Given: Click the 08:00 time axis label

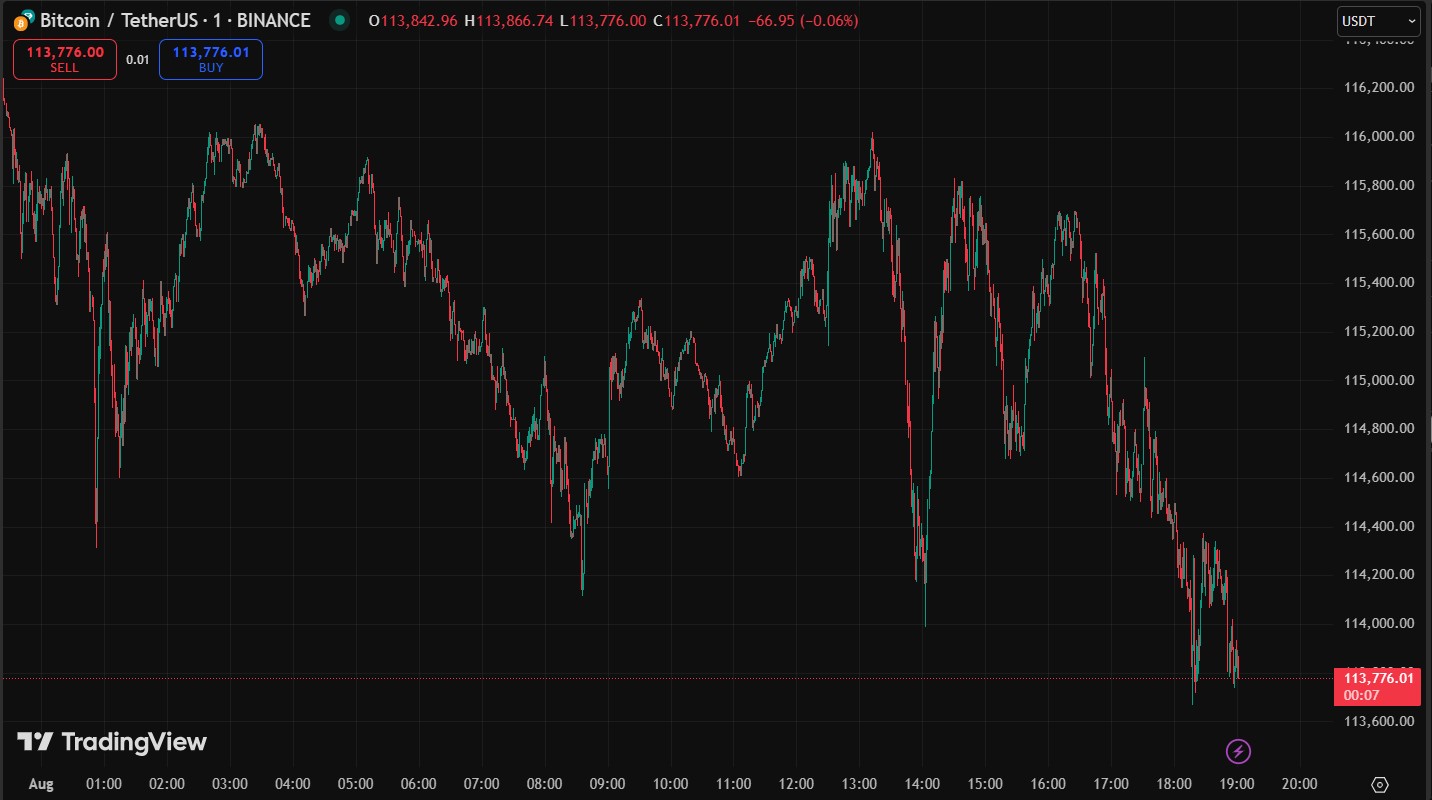Looking at the screenshot, I should tap(544, 784).
